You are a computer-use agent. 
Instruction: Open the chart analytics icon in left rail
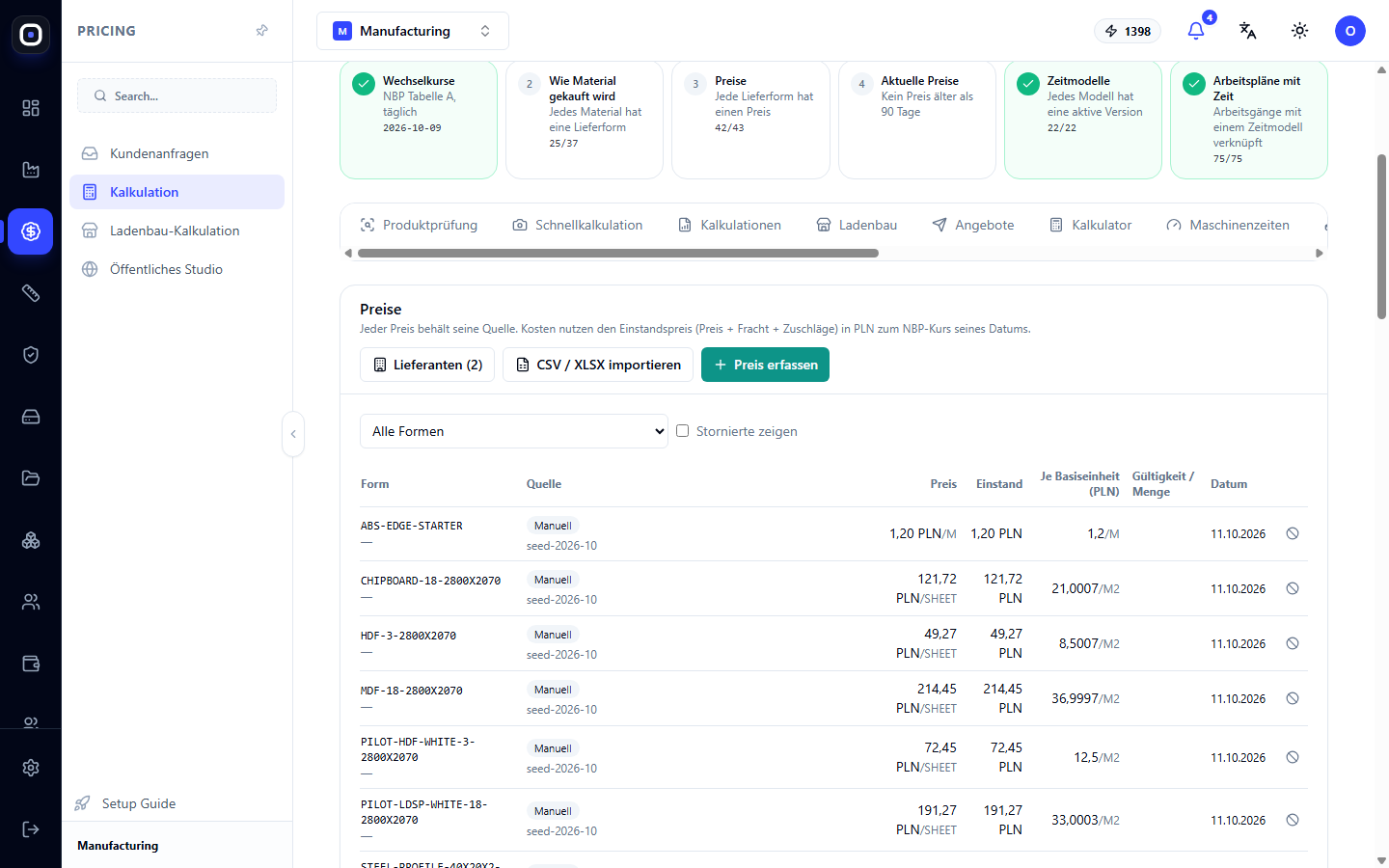pos(31,170)
